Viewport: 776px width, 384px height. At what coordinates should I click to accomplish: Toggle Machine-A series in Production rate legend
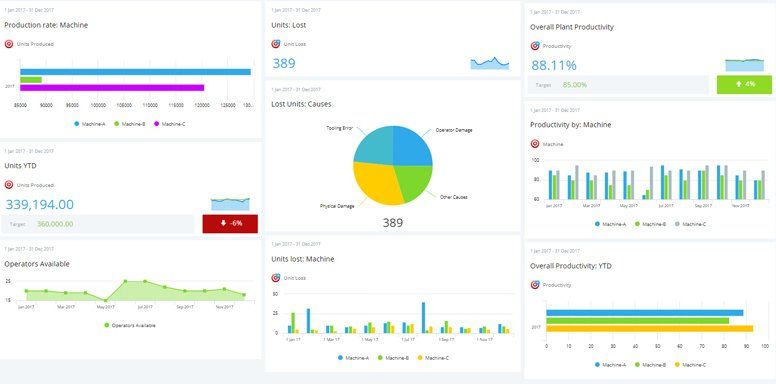(90, 124)
